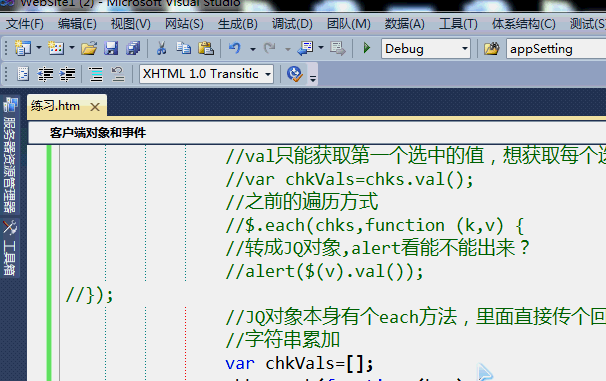Click the Uncomment Selection icon
The width and height of the screenshot is (606, 381).
(118, 74)
